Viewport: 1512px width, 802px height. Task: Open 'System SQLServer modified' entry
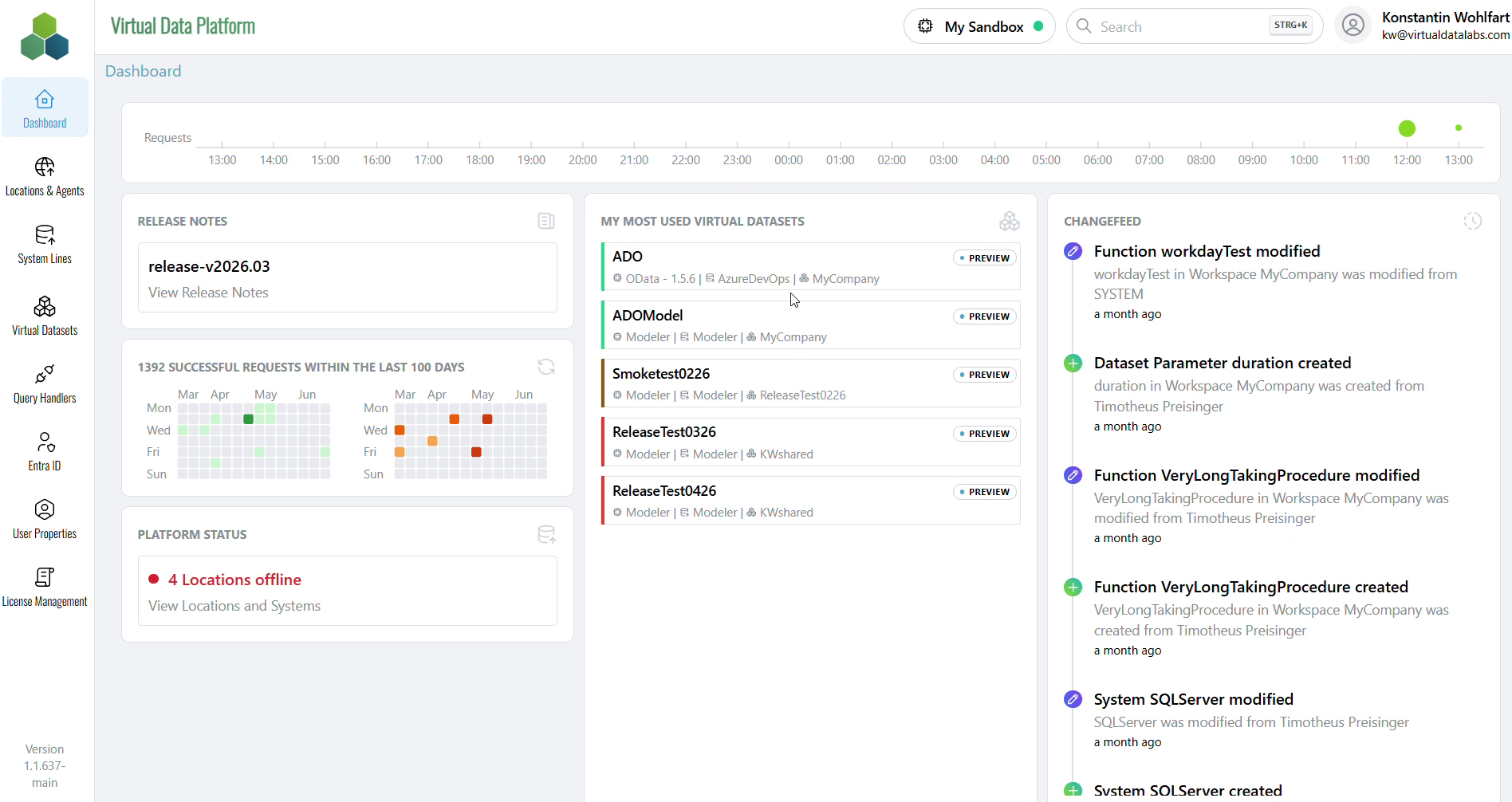tap(1194, 699)
